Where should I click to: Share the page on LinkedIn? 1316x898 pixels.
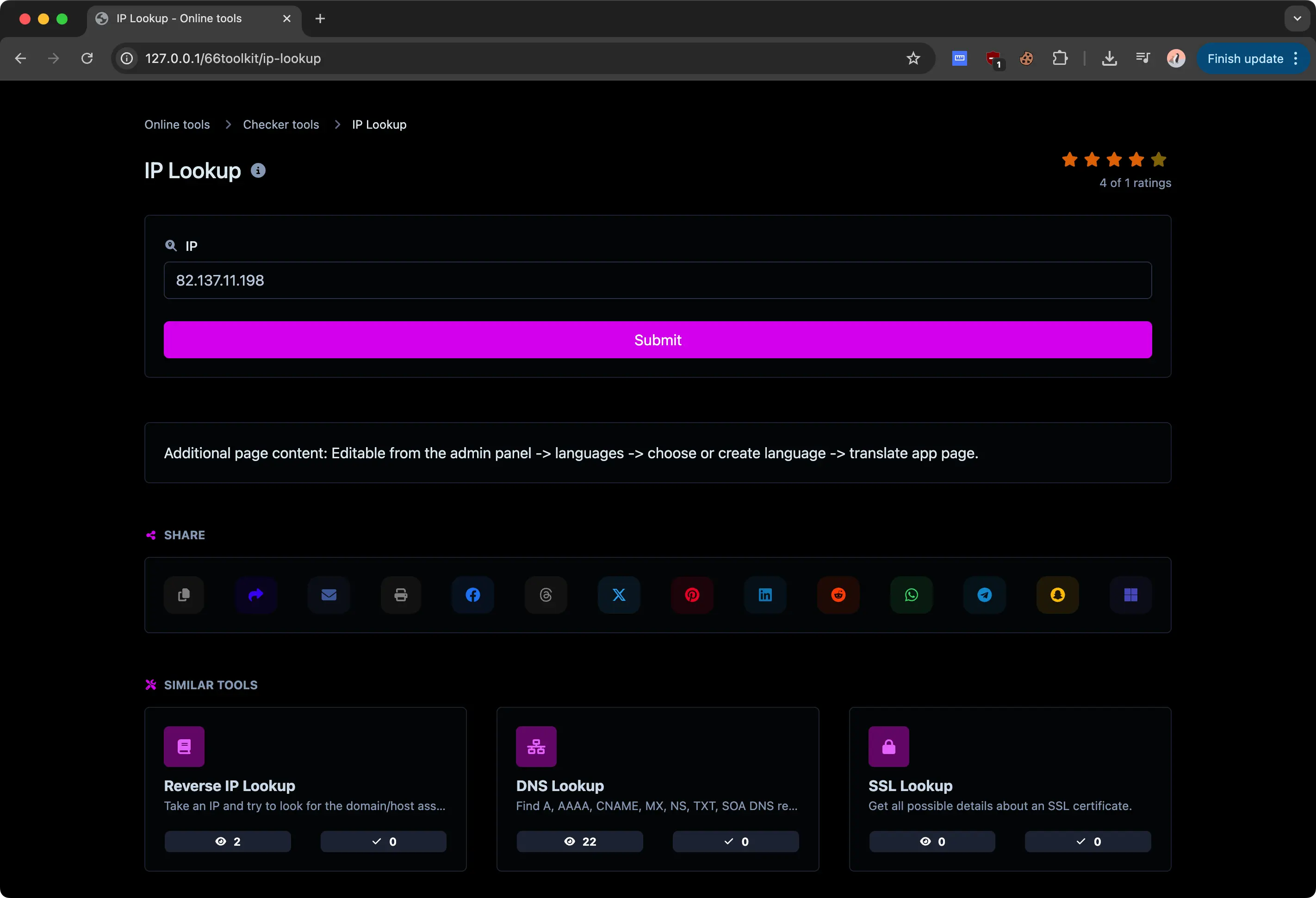pyautogui.click(x=764, y=595)
